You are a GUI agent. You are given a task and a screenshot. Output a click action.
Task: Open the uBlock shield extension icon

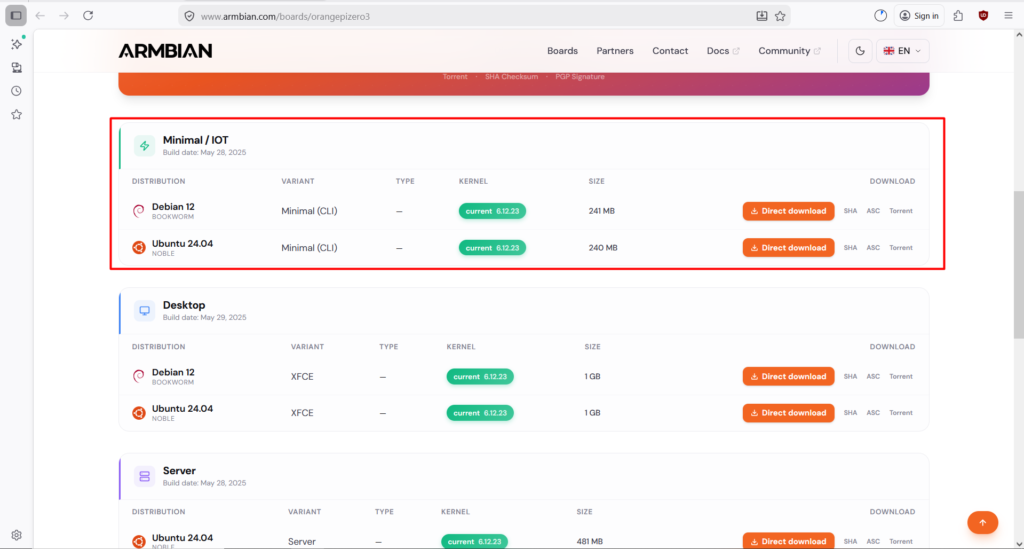pos(983,16)
